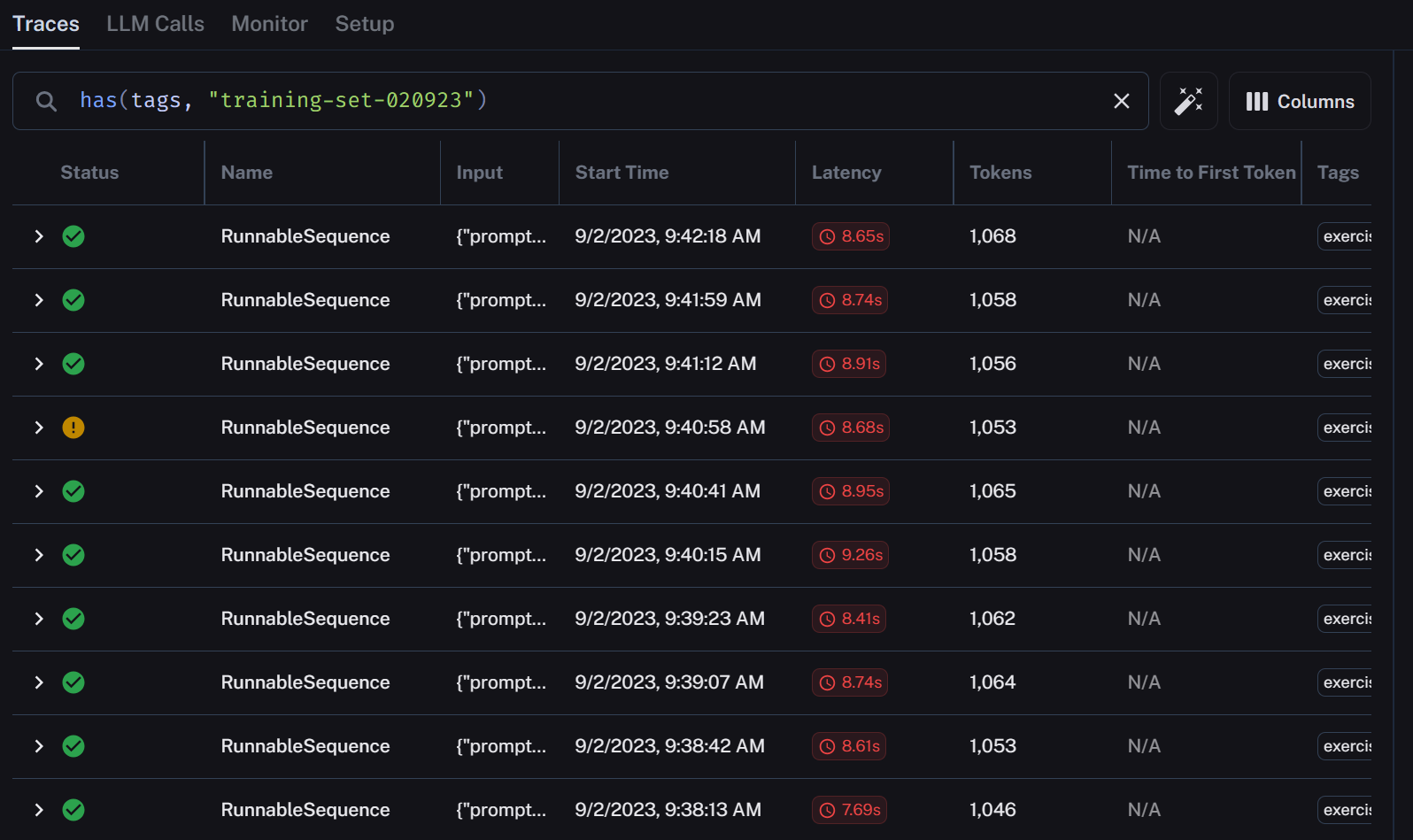This screenshot has width=1413, height=840.
Task: Clear the search filter with X icon
Action: click(1121, 101)
